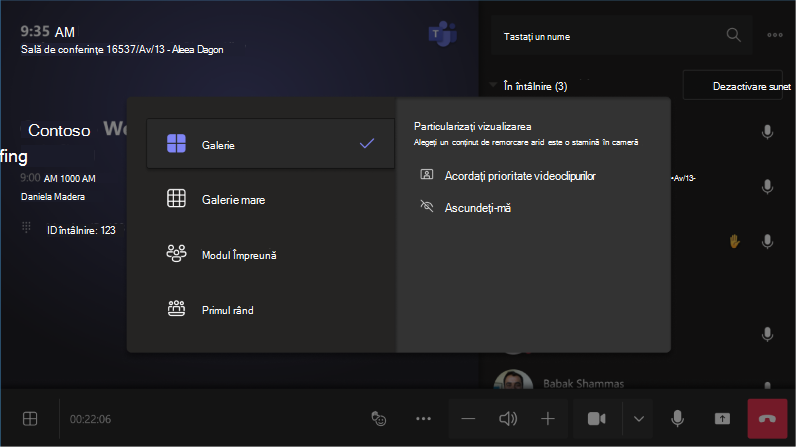Toggle the camera button
This screenshot has height=447, width=796.
click(596, 419)
